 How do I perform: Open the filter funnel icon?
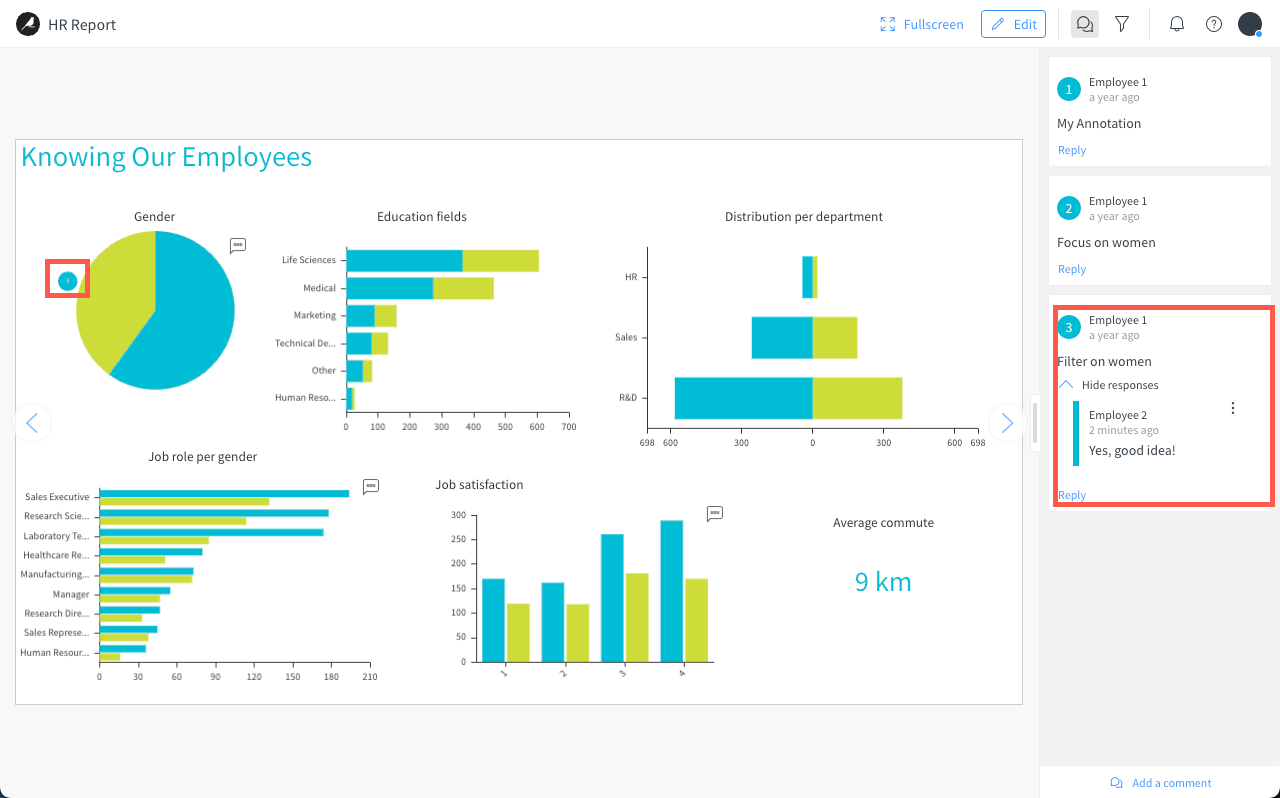click(x=1122, y=24)
